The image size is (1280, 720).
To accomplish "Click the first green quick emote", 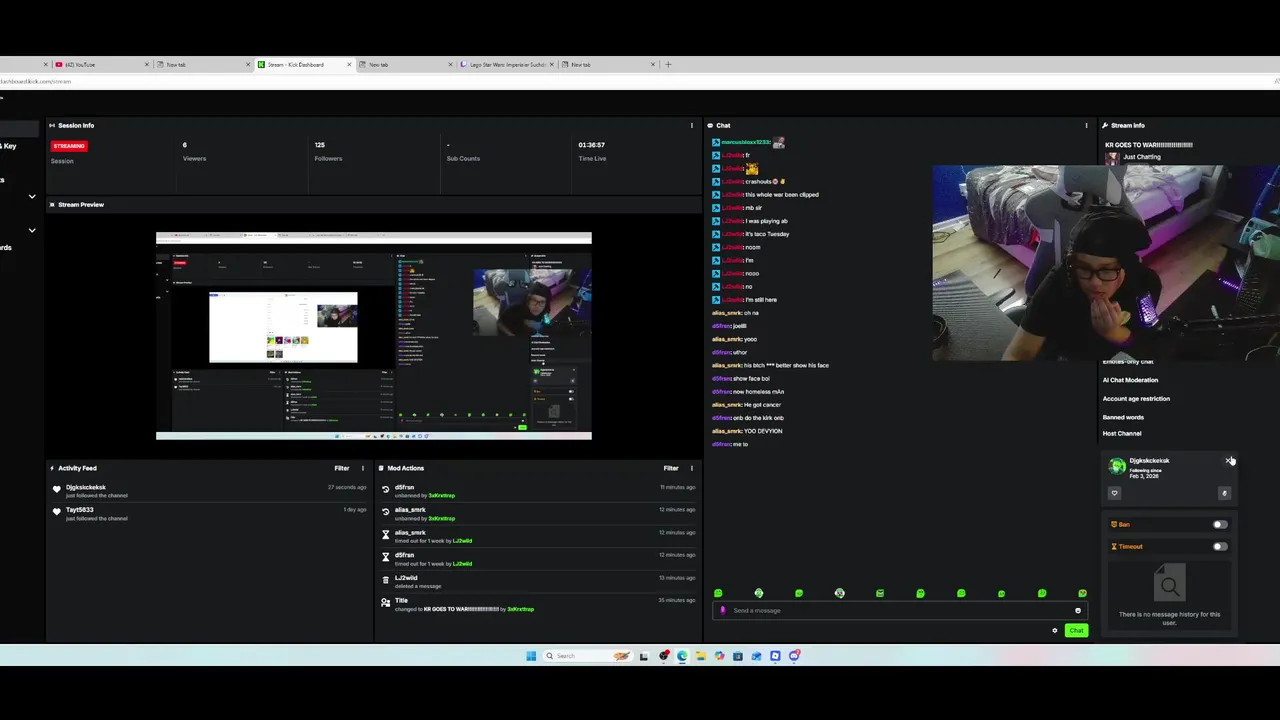I will [x=718, y=594].
